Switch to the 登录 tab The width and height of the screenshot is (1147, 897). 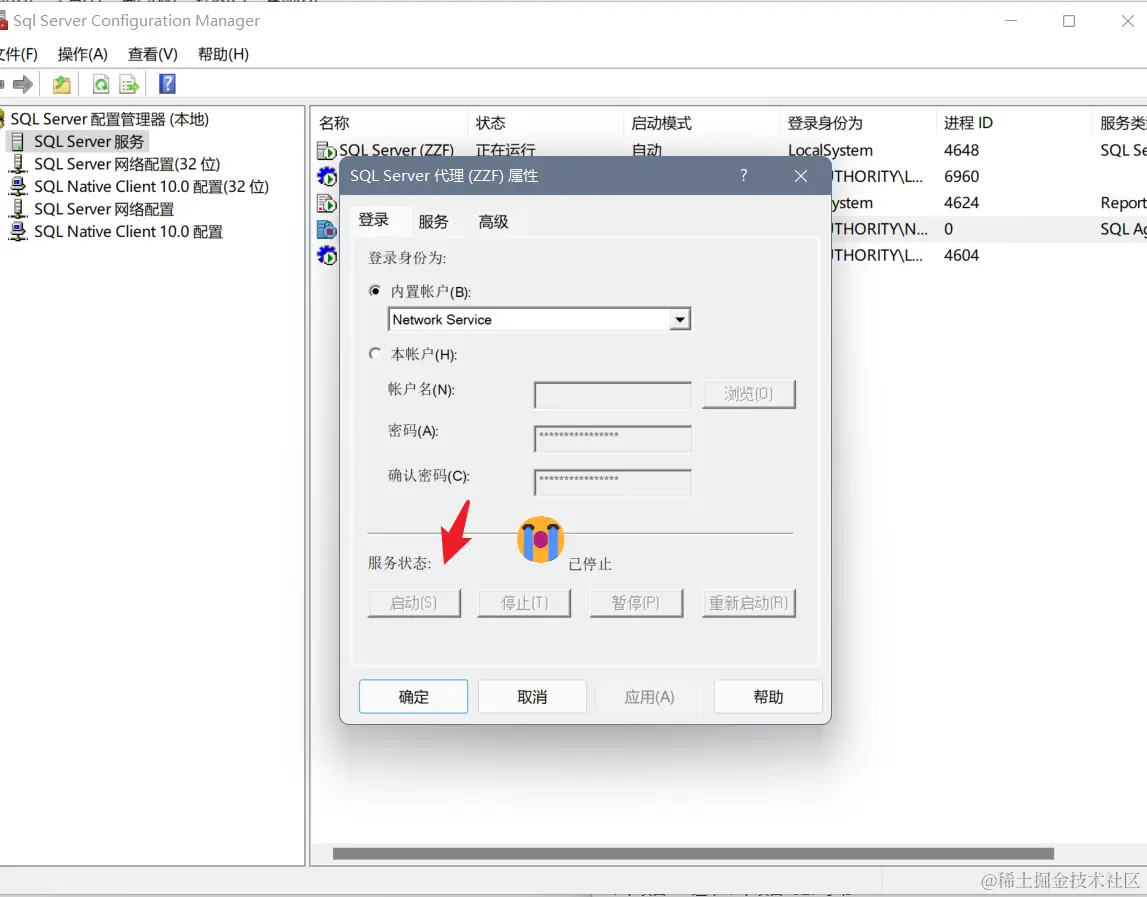click(x=374, y=220)
